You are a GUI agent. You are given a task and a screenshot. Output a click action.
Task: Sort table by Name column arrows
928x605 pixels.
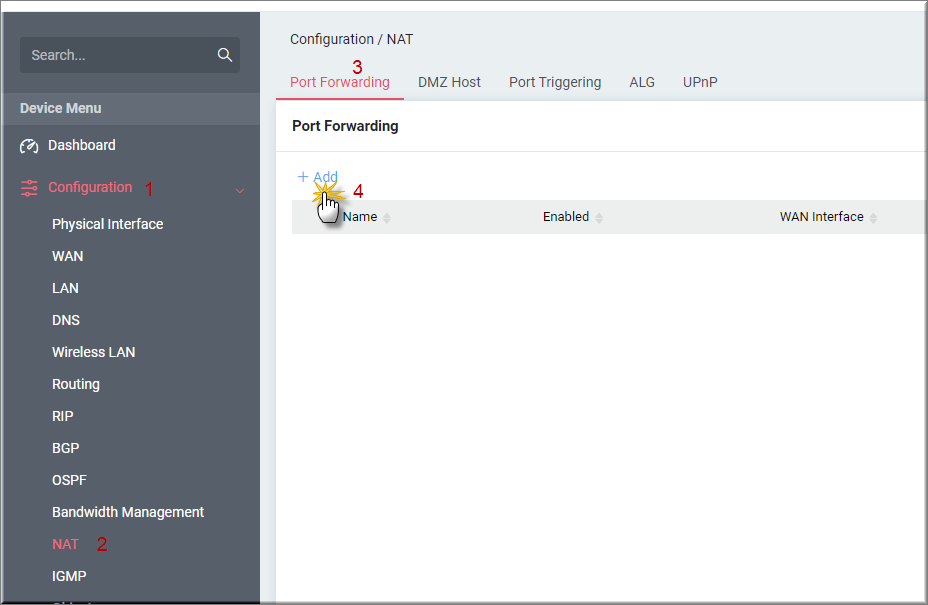click(x=386, y=218)
